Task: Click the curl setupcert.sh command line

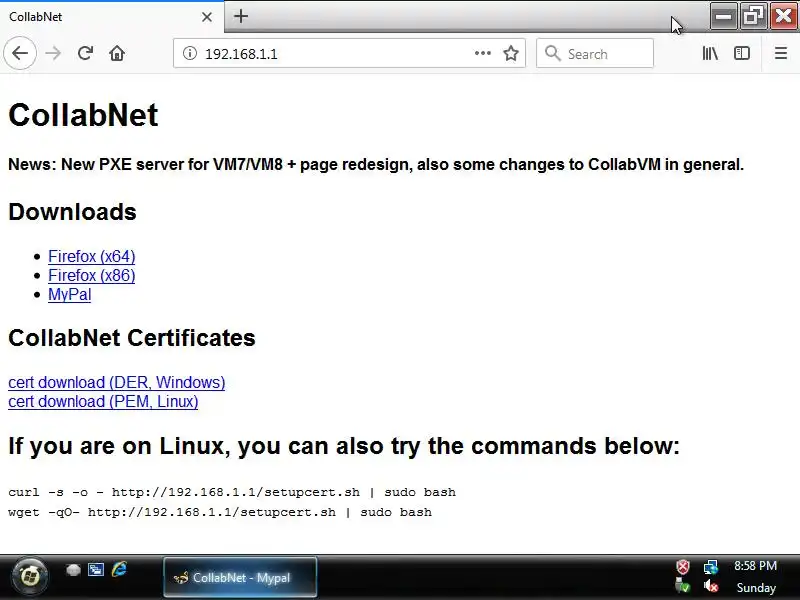Action: point(232,492)
